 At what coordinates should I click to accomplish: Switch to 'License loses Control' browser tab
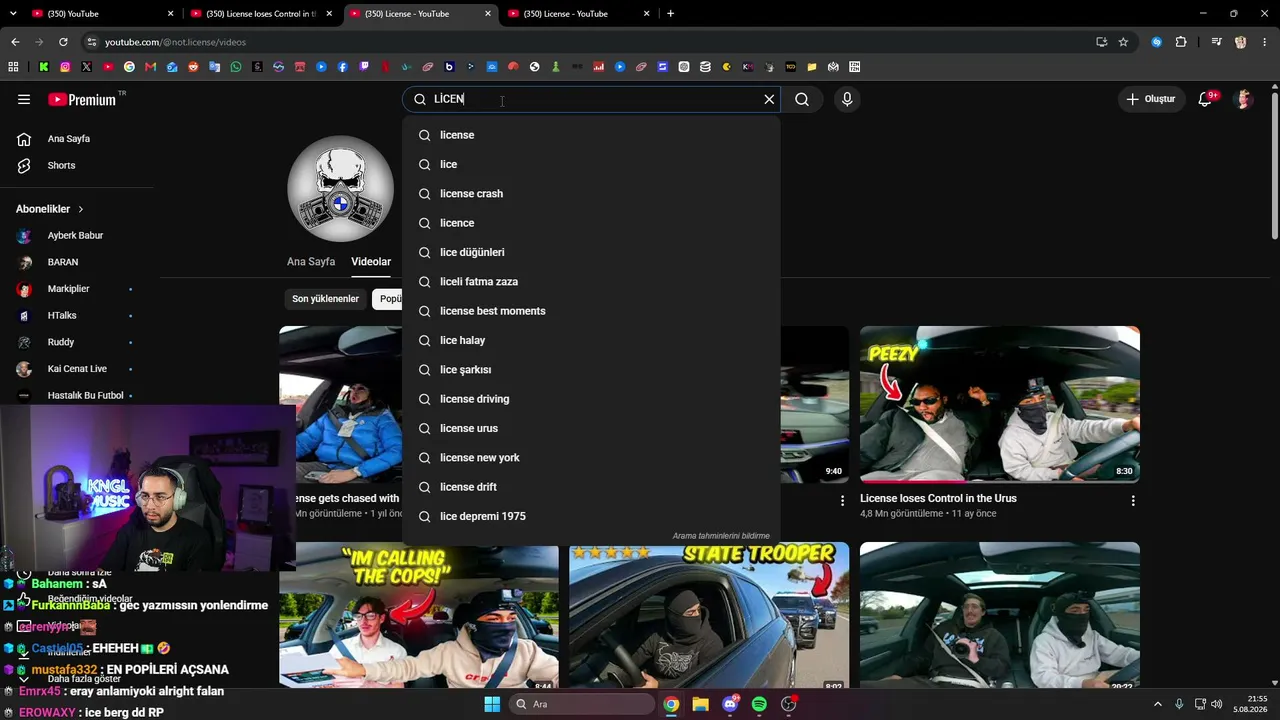click(262, 14)
